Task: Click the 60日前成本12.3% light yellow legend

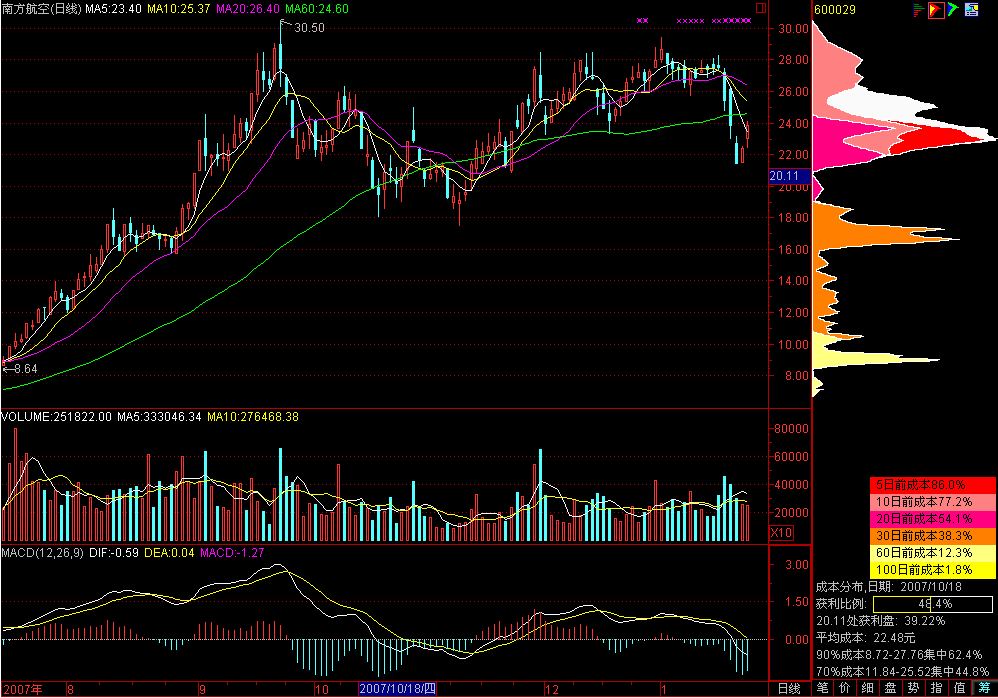Action: tap(932, 553)
